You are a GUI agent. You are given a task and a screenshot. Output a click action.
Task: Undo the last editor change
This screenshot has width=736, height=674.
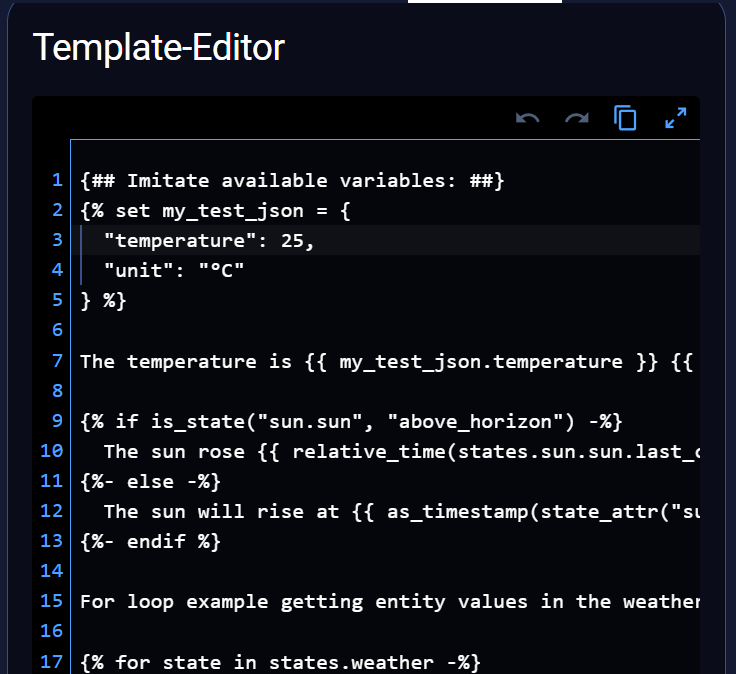coord(528,118)
